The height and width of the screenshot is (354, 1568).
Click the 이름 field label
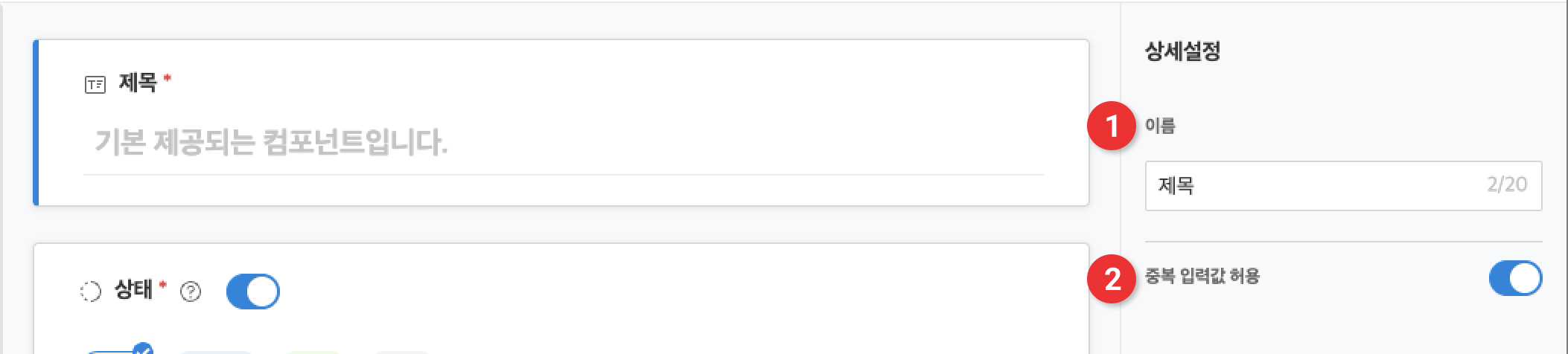pos(1160,126)
